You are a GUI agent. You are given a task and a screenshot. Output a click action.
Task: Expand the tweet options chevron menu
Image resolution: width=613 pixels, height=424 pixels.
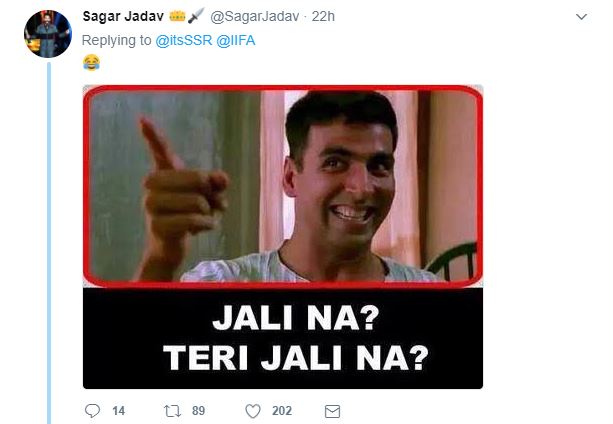coord(581,17)
